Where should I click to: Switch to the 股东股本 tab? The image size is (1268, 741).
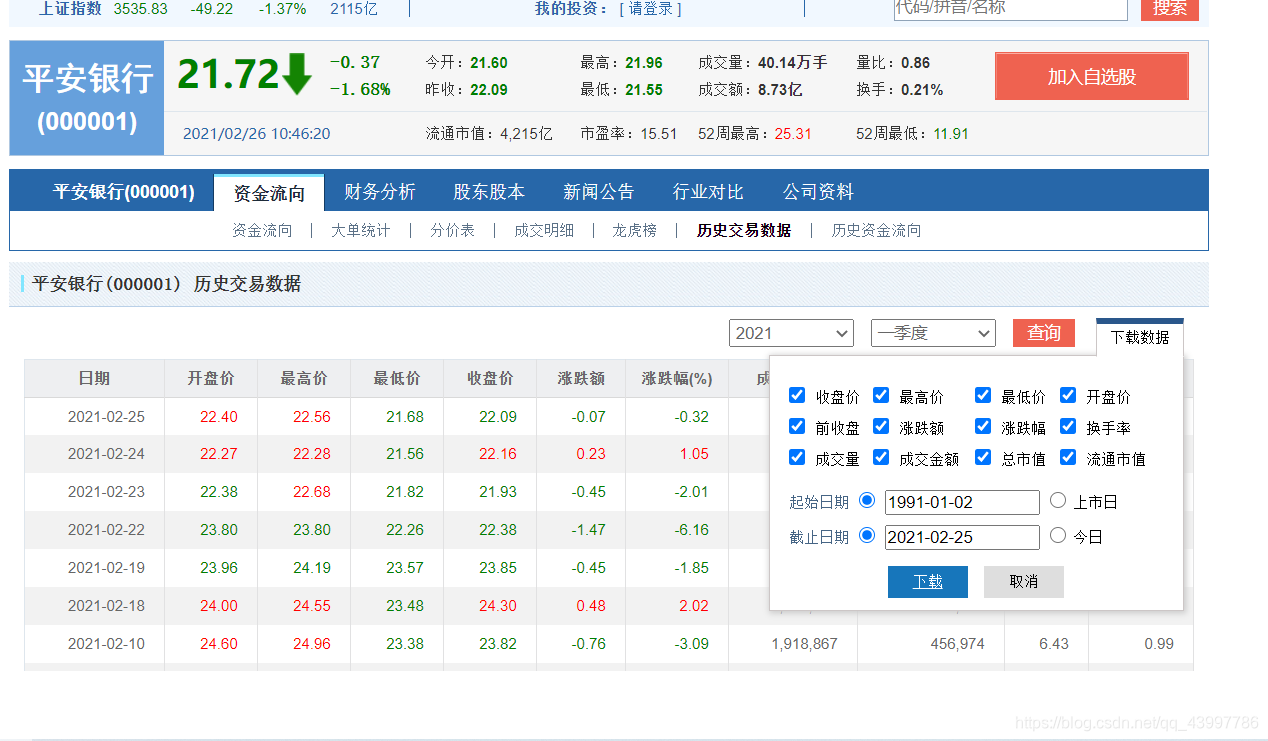[x=489, y=191]
